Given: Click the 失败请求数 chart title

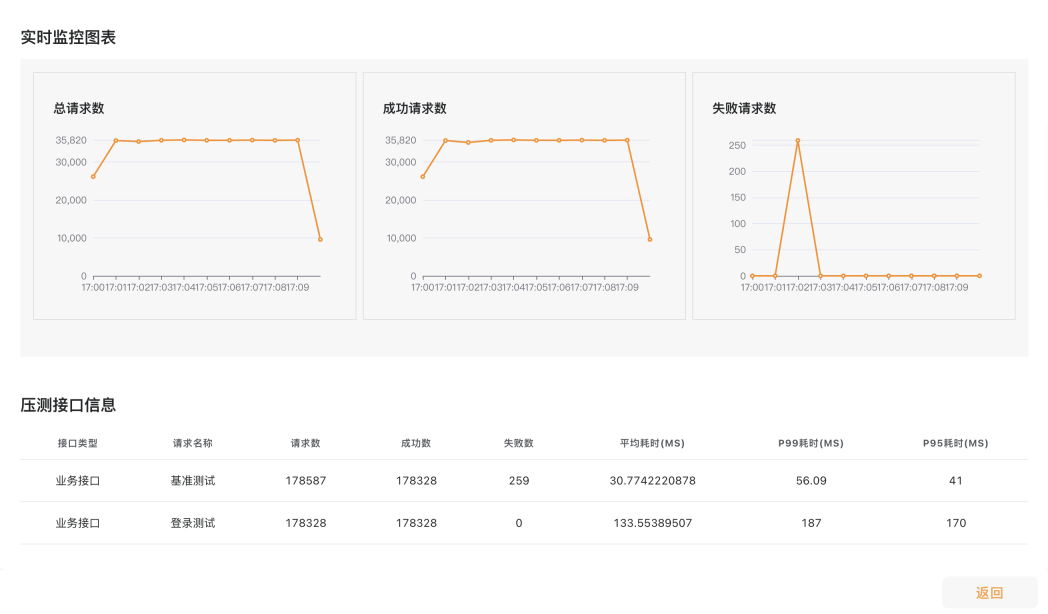Looking at the screenshot, I should point(744,108).
